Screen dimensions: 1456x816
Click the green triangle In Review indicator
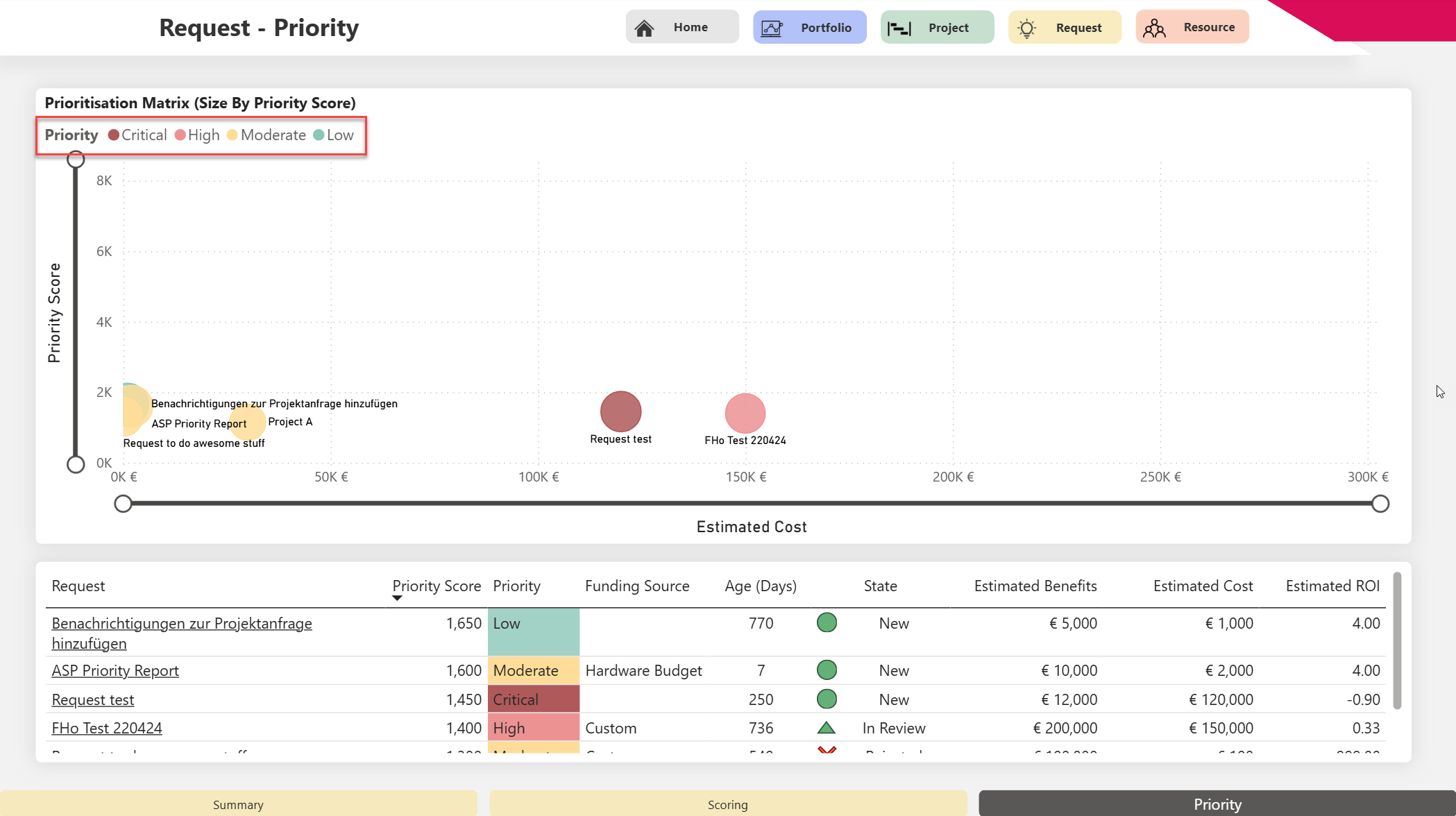tap(827, 728)
